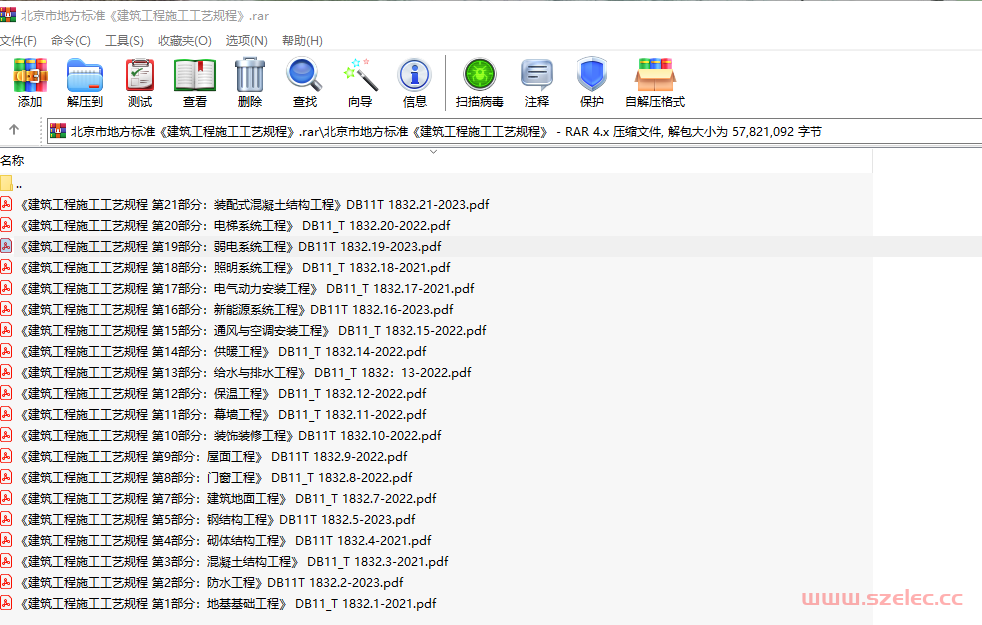Open the Commands (命令) menu

point(71,41)
